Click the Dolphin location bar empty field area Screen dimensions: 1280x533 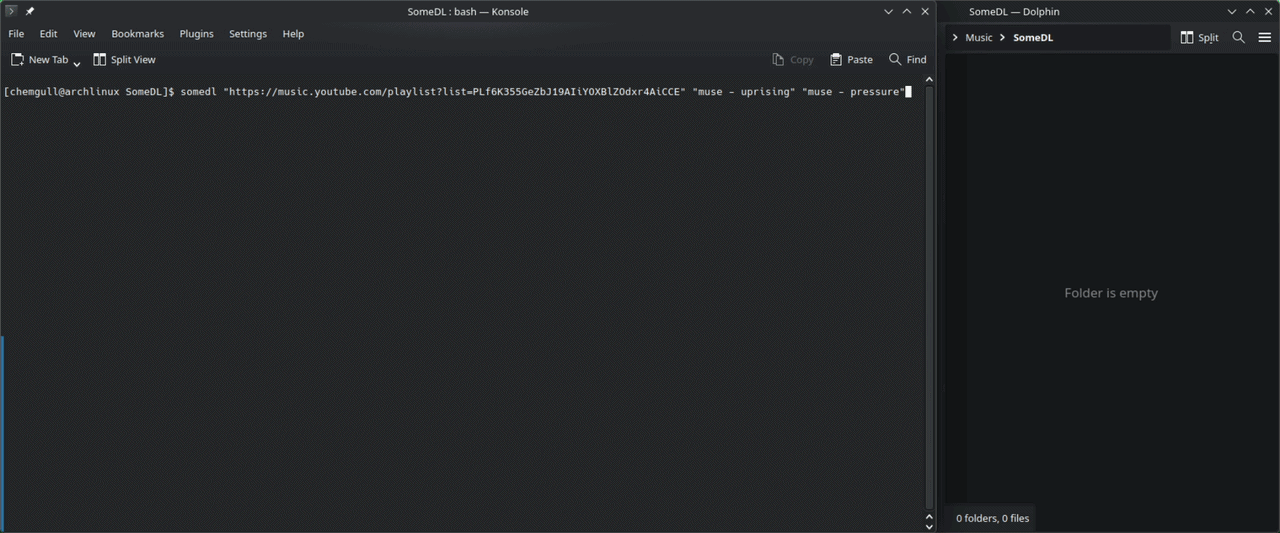pyautogui.click(x=1112, y=38)
